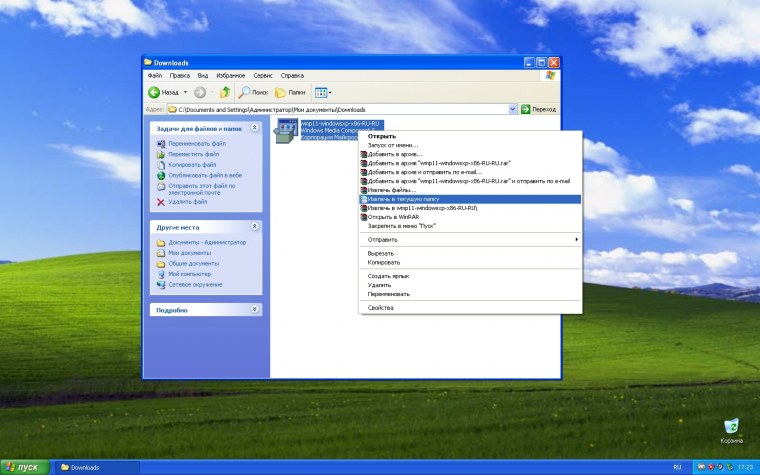Viewport: 760px width, 475px height.
Task: Choose Копировать in context menu
Action: pyautogui.click(x=470, y=262)
